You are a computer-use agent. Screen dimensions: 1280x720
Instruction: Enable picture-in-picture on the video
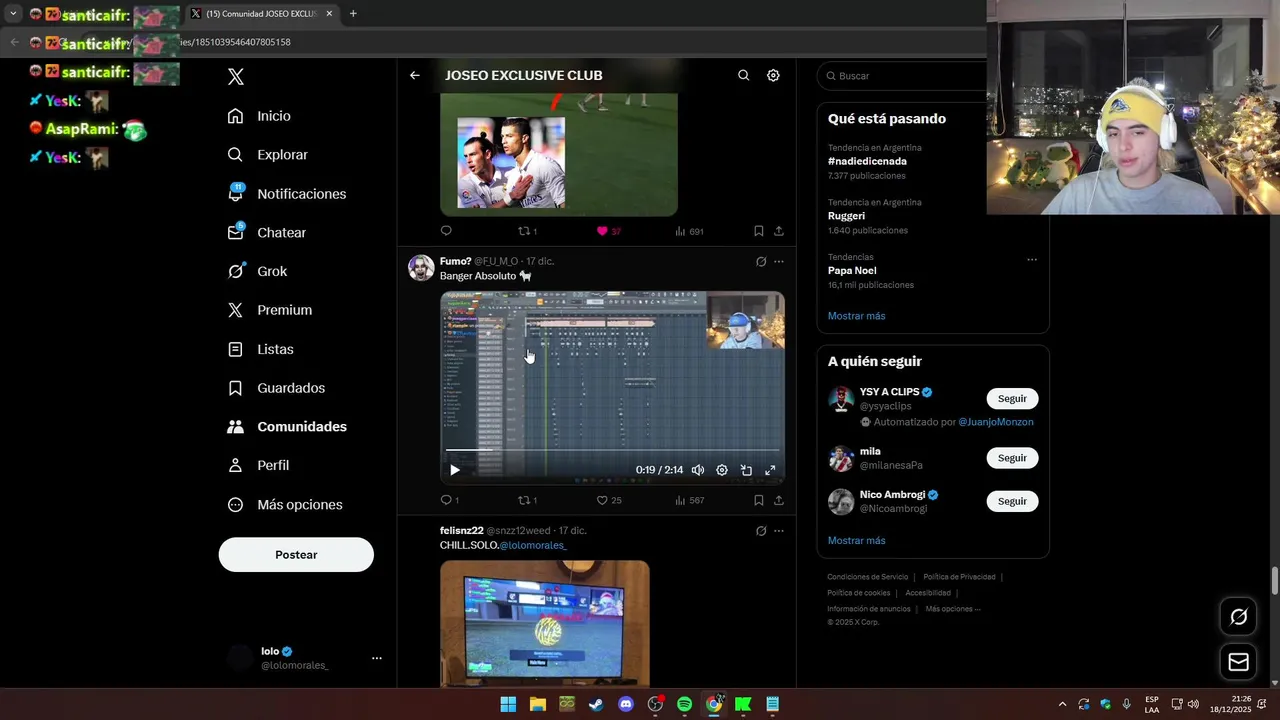click(746, 470)
